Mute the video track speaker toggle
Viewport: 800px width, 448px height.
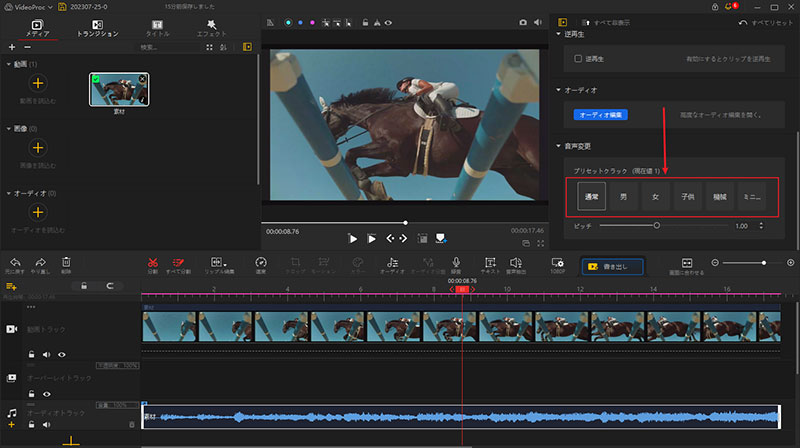[46, 355]
